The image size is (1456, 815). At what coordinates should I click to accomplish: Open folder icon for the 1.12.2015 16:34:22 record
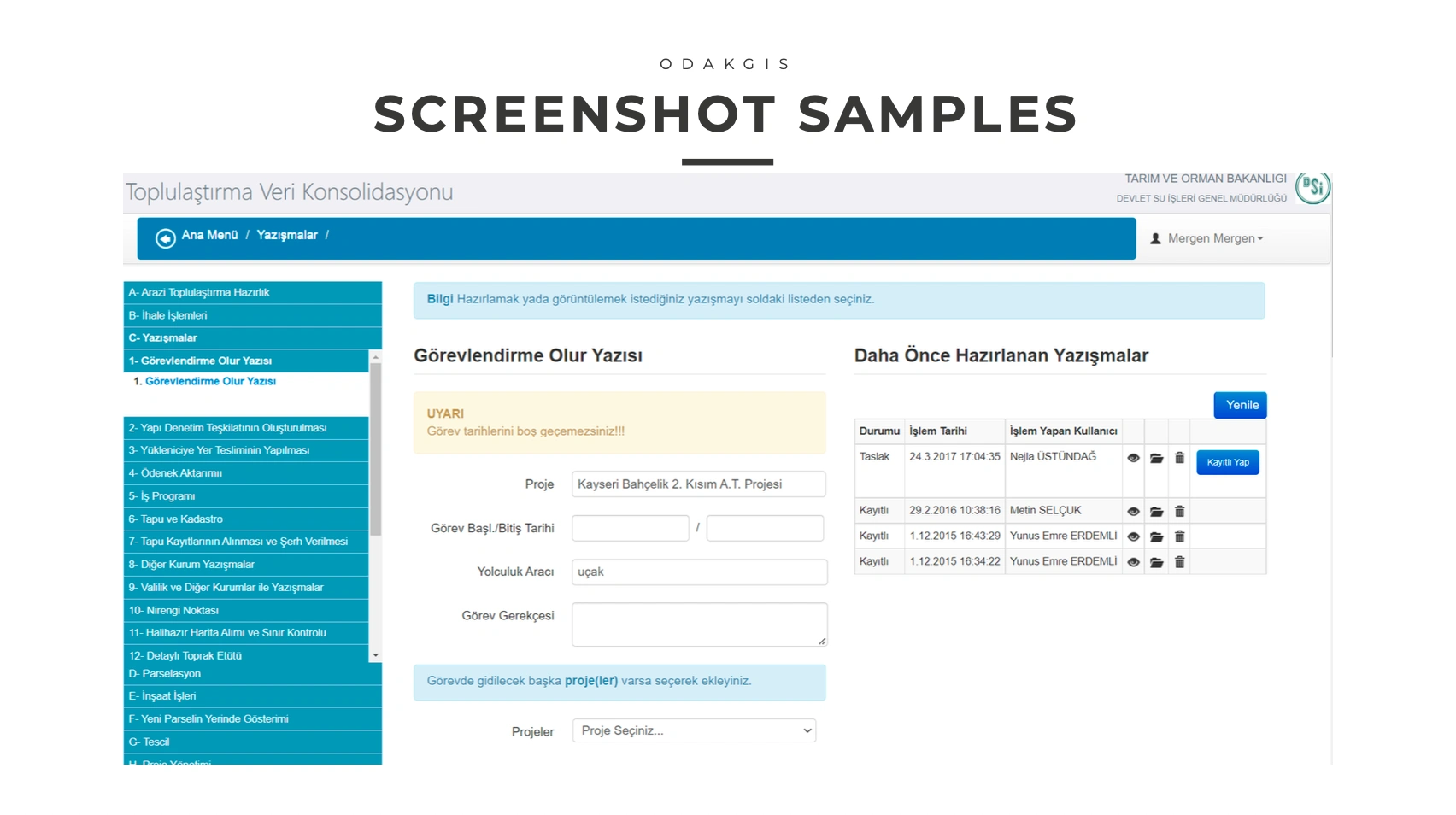[x=1156, y=563]
